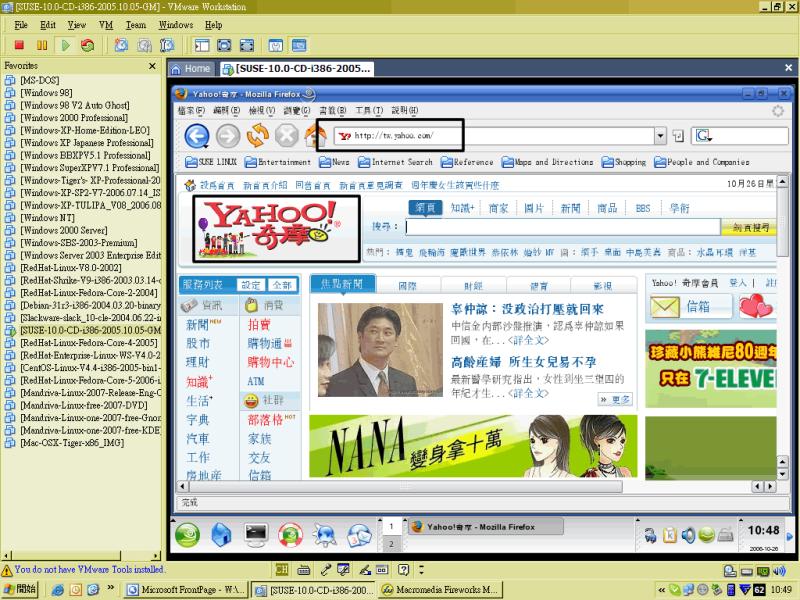
Task: Close the Favorites panel
Action: click(x=152, y=66)
